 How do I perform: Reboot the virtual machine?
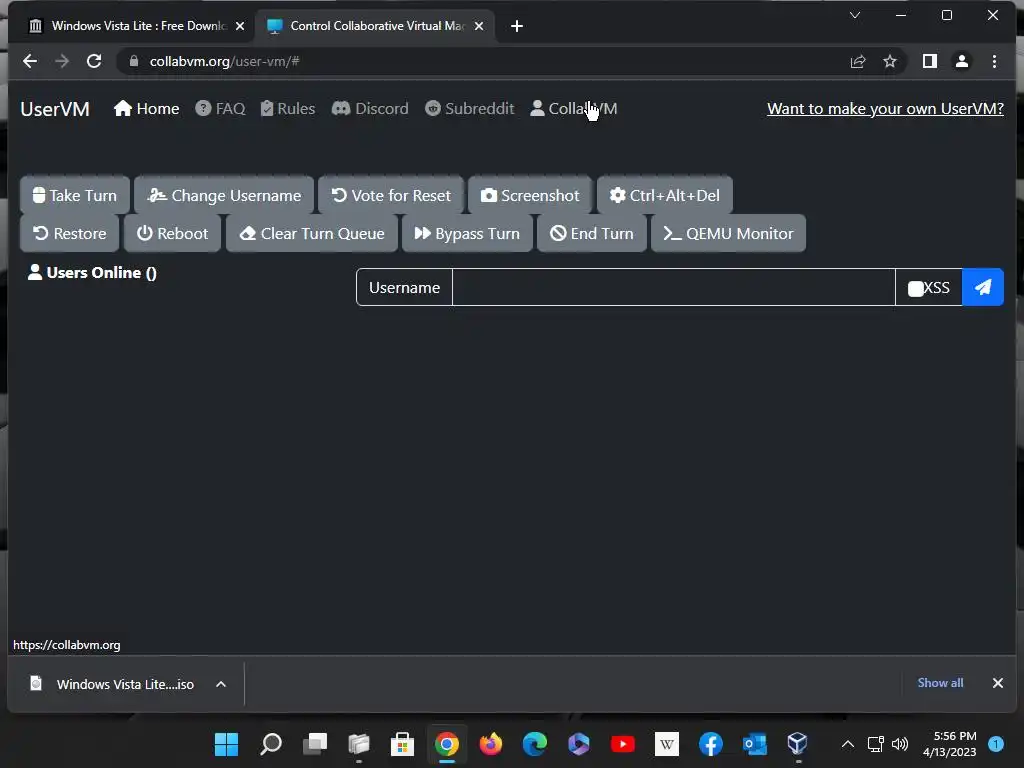click(172, 233)
